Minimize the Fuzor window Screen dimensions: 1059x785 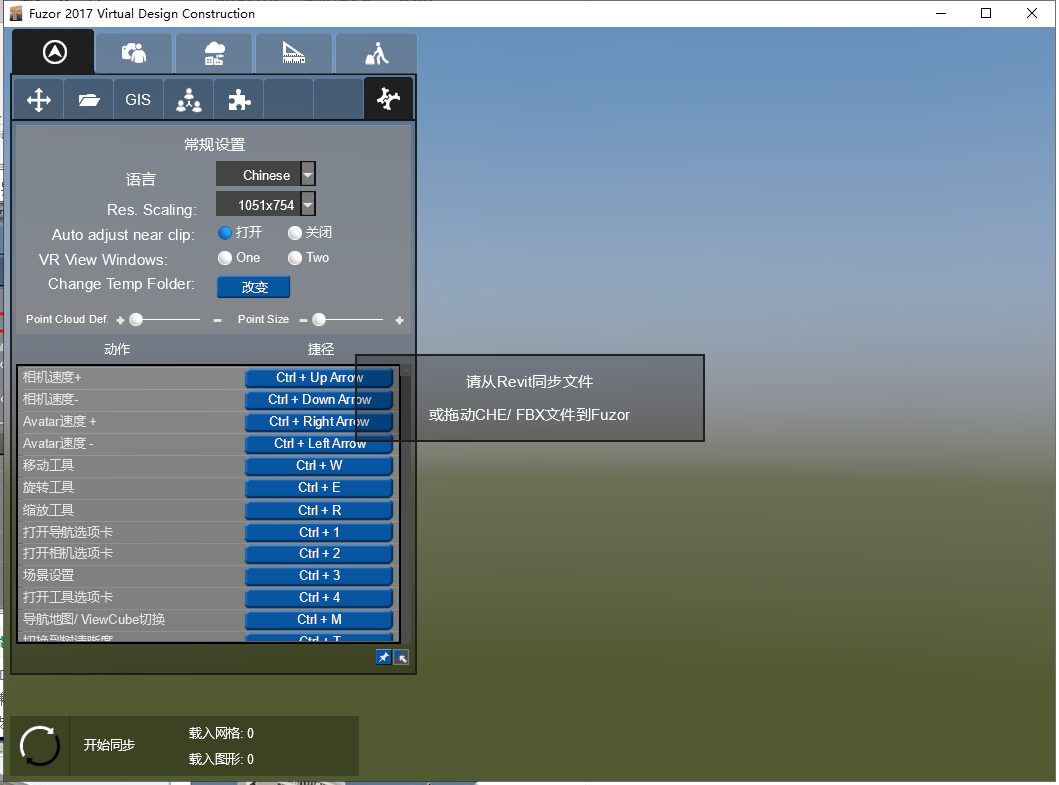pyautogui.click(x=941, y=14)
